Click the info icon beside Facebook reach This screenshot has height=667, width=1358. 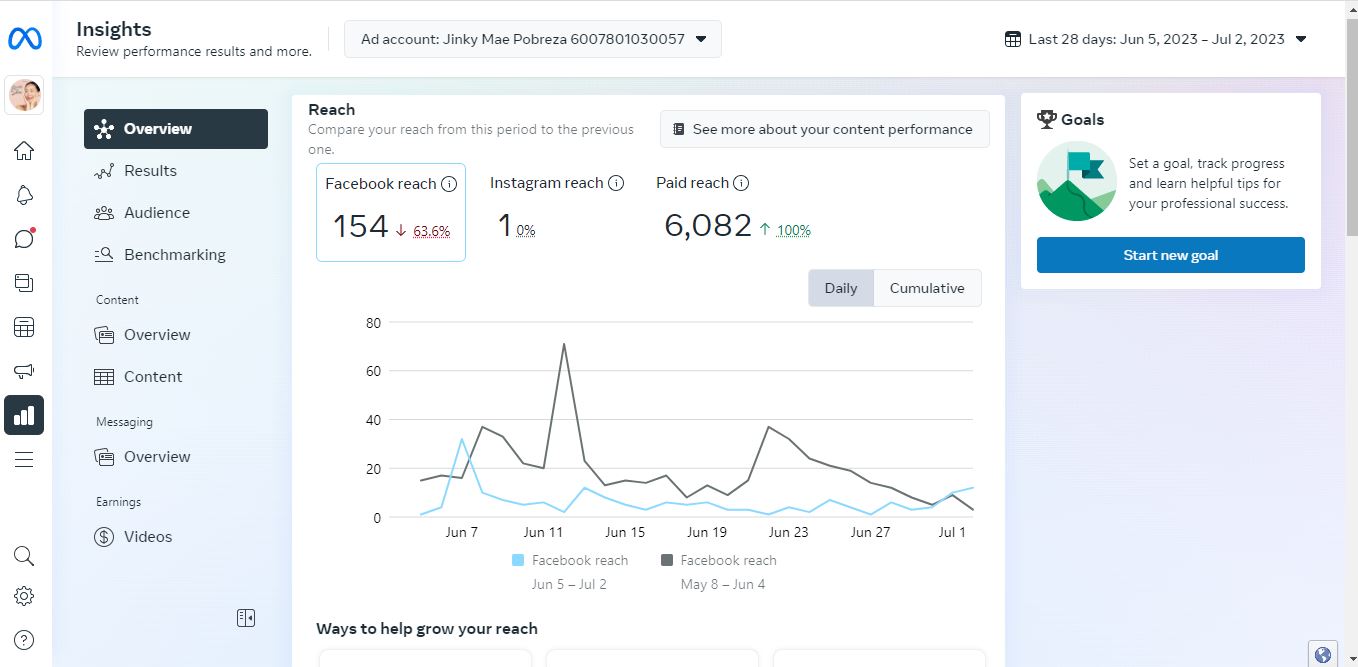[449, 184]
